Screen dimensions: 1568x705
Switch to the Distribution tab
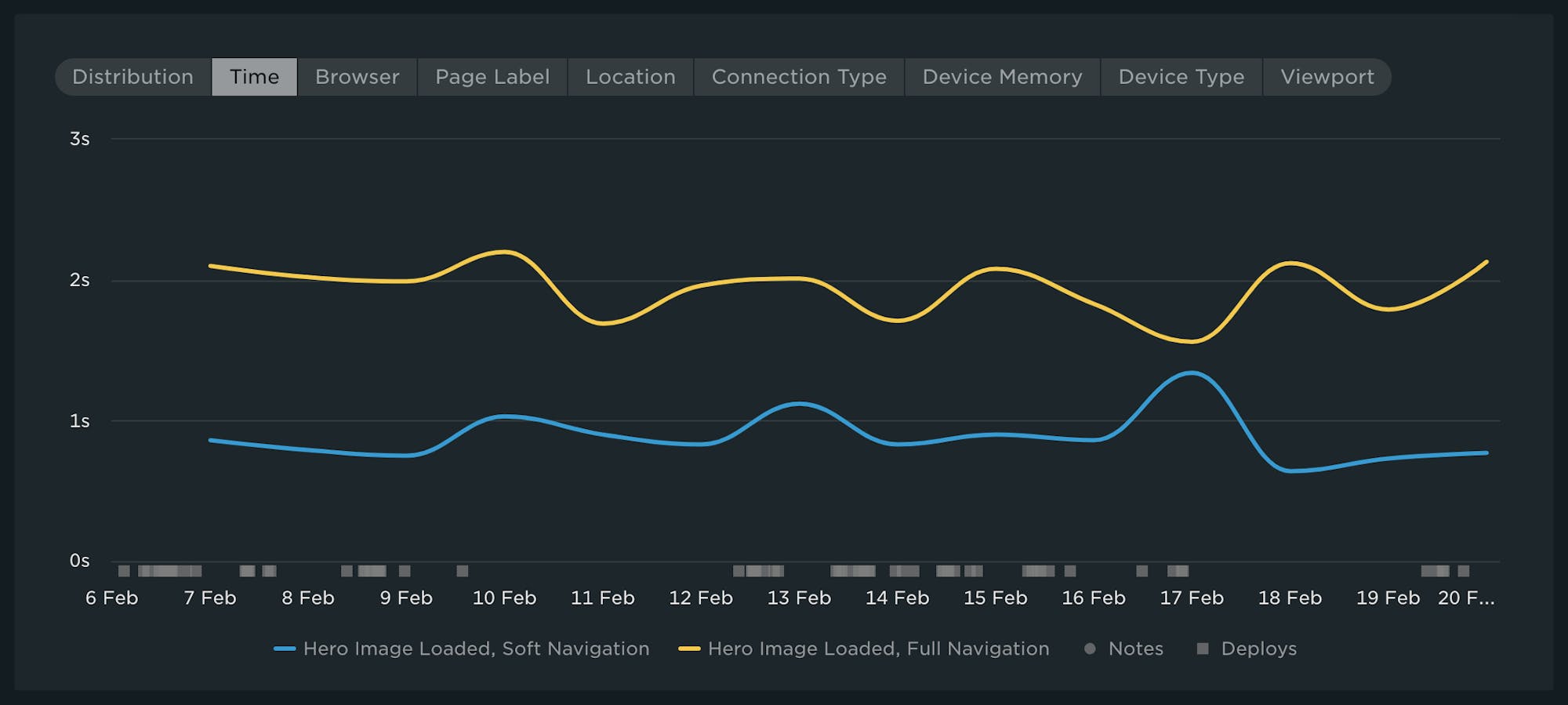(x=132, y=77)
